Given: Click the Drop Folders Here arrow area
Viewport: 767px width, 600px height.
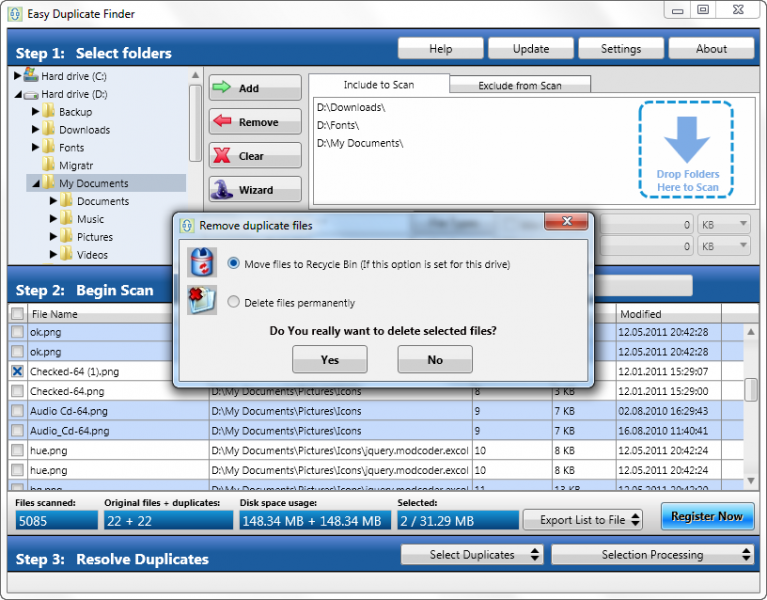Looking at the screenshot, I should tap(686, 150).
